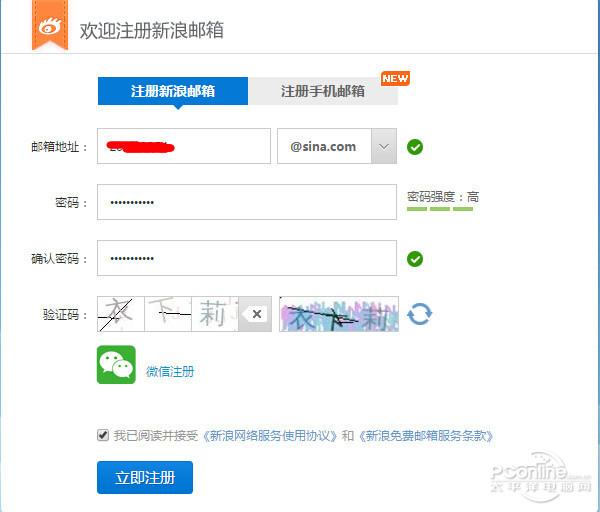Screen dimensions: 600x512
Task: Select the @sina.com domain field
Action: pos(324,146)
